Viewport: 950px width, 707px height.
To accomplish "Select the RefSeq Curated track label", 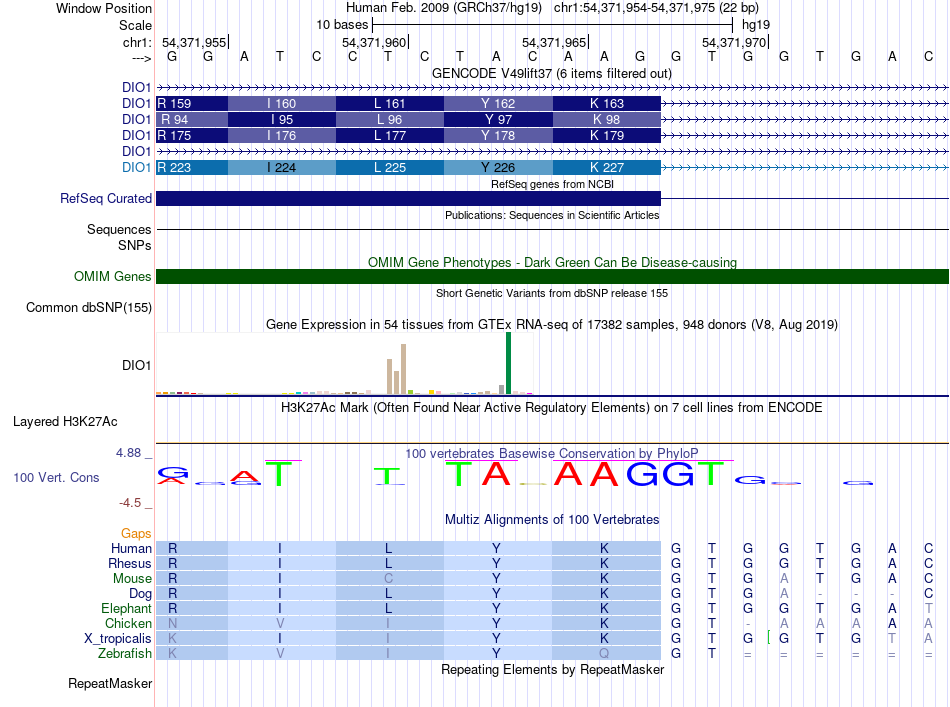I will [x=106, y=198].
